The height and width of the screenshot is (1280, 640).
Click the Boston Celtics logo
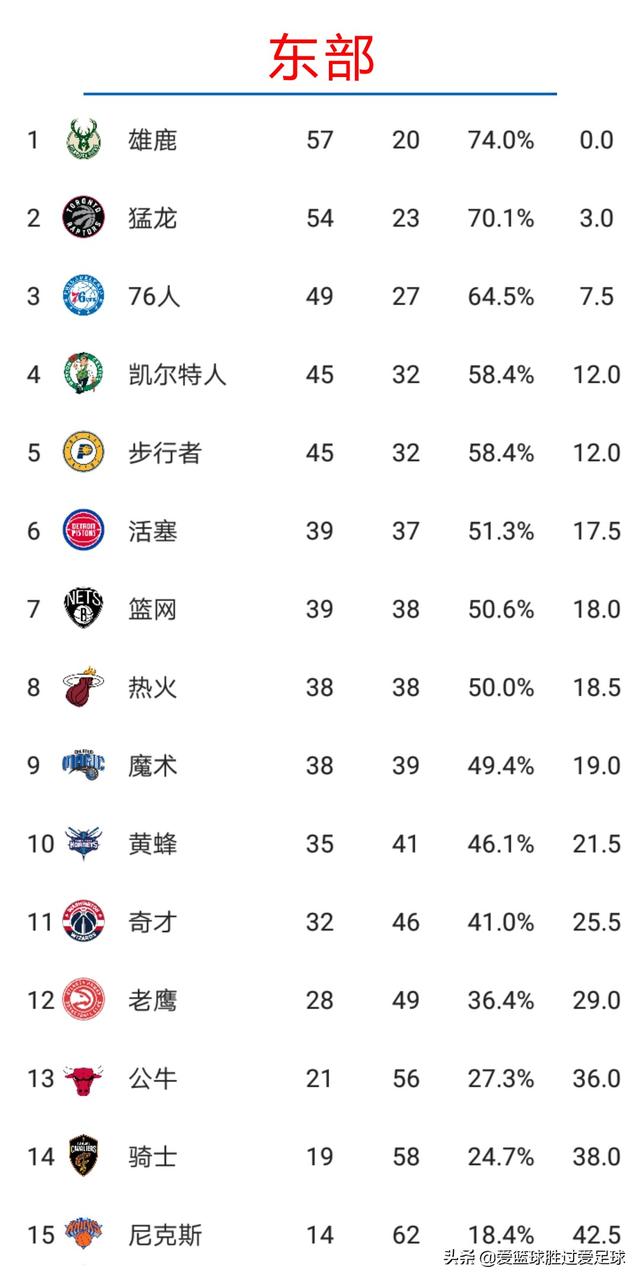tap(84, 374)
